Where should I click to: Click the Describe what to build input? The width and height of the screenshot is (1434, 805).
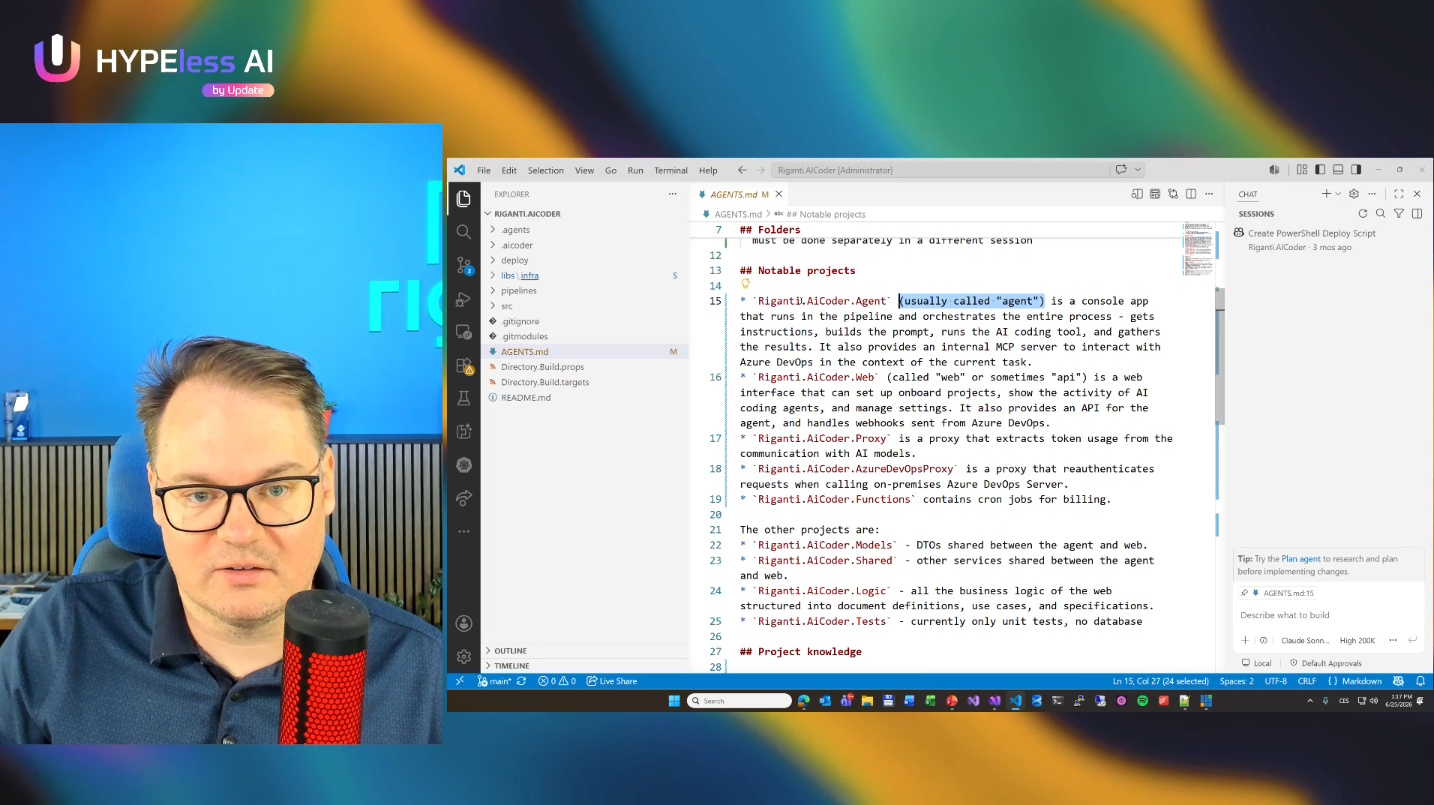click(x=1328, y=615)
